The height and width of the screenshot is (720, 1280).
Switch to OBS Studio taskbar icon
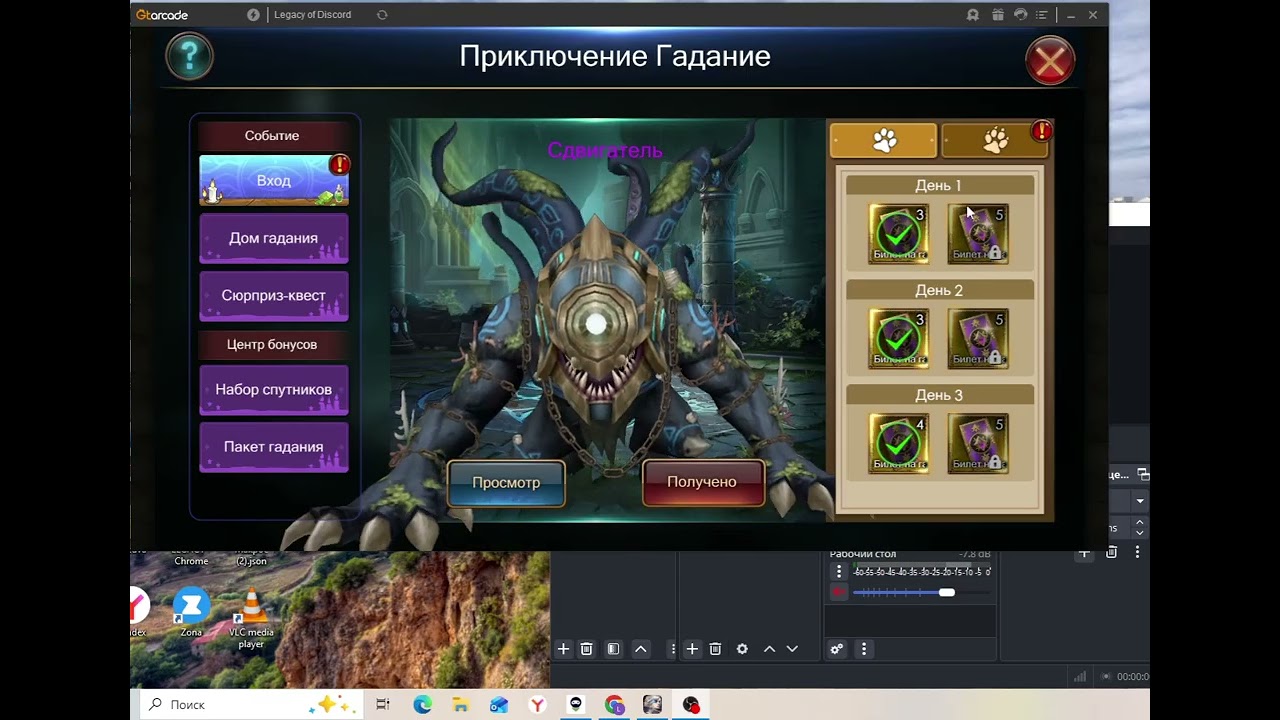(691, 705)
